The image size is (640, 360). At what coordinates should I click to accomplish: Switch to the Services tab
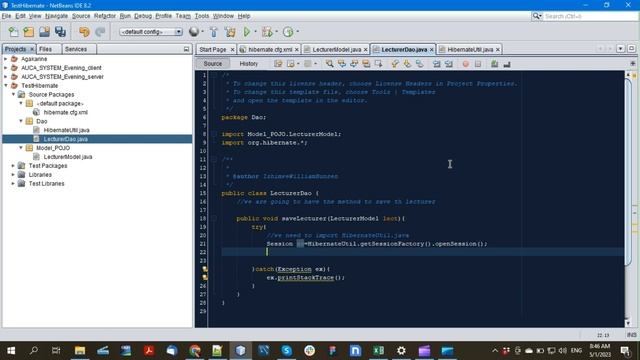coord(76,49)
